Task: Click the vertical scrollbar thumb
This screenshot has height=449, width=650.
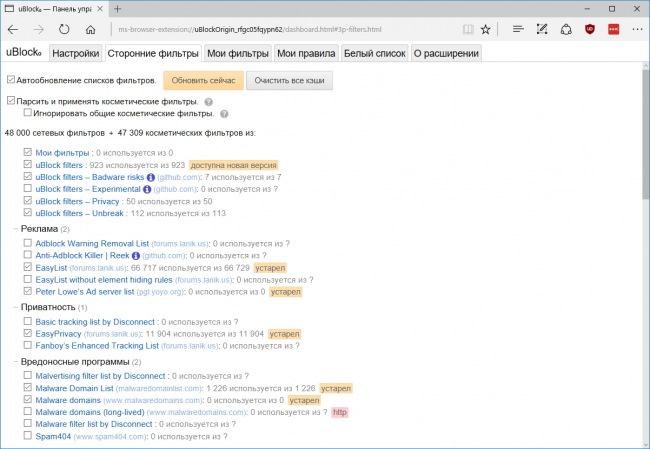Action: click(x=645, y=135)
